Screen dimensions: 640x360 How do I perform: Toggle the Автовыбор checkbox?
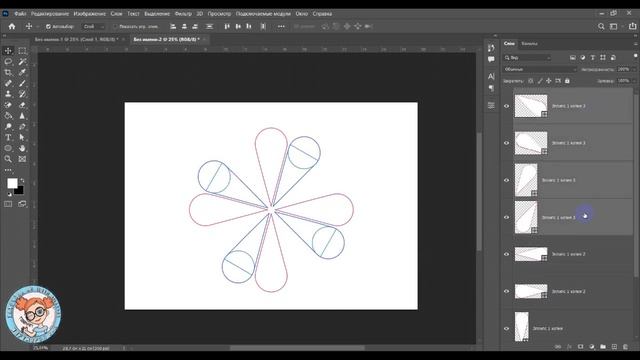coord(48,27)
